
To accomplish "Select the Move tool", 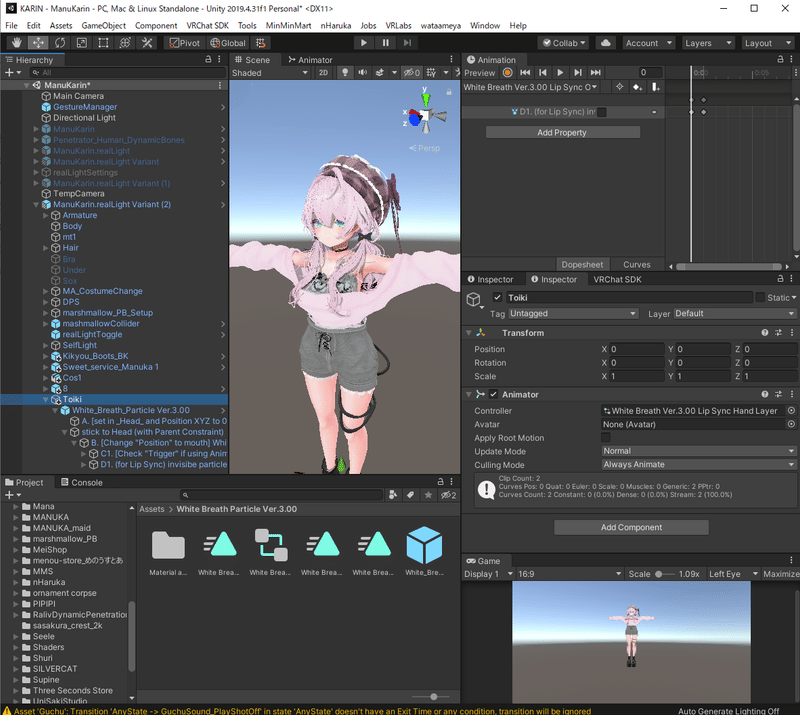I will click(x=38, y=43).
